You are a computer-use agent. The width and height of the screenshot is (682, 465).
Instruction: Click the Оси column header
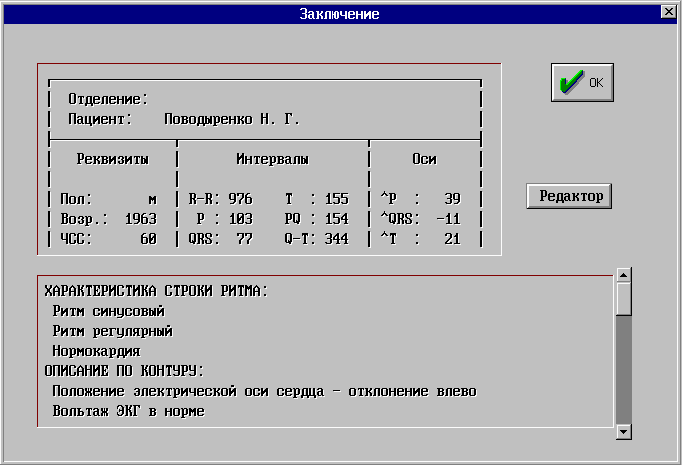pyautogui.click(x=425, y=159)
